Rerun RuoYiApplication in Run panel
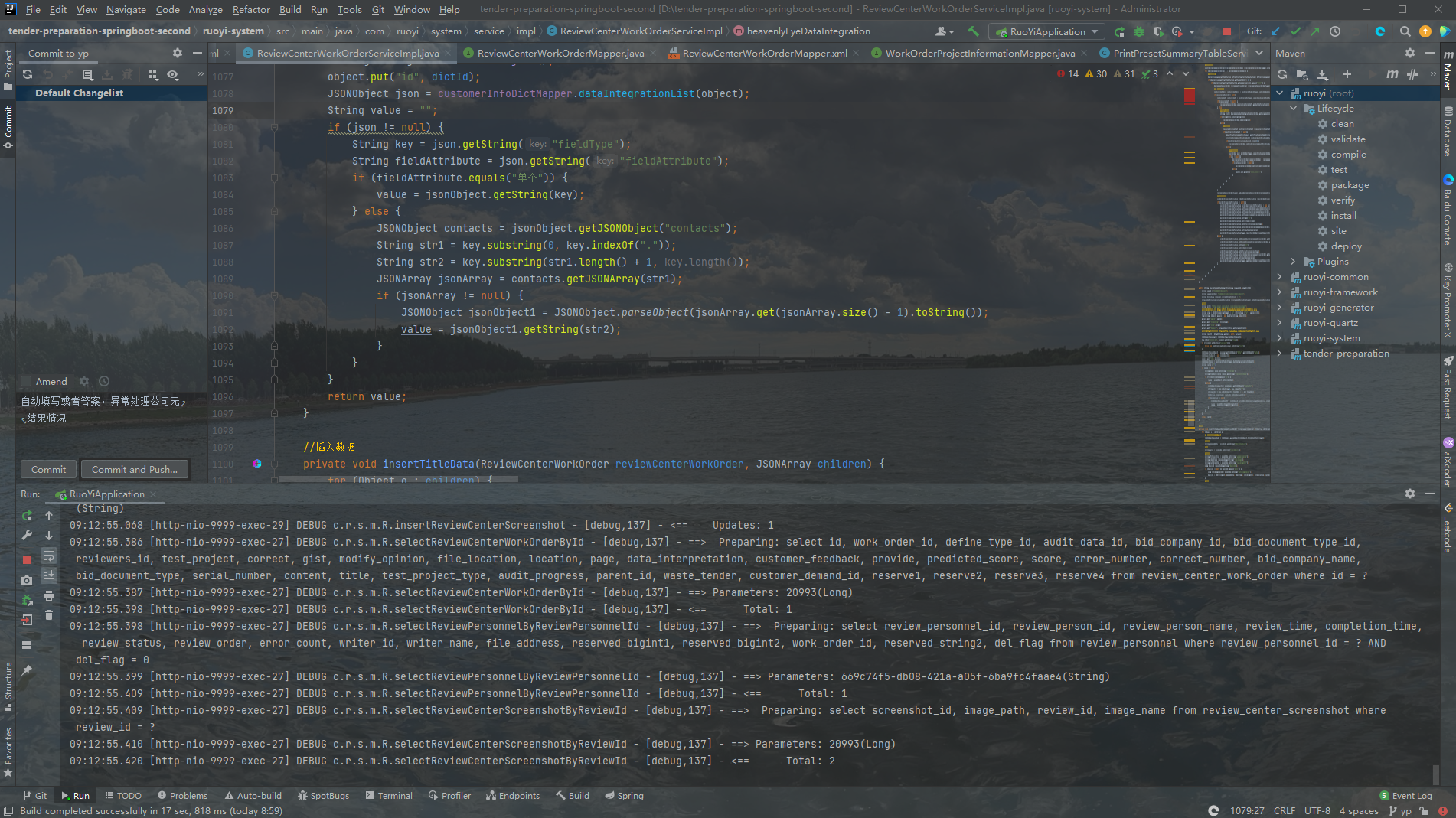This screenshot has width=1456, height=818. tap(27, 516)
